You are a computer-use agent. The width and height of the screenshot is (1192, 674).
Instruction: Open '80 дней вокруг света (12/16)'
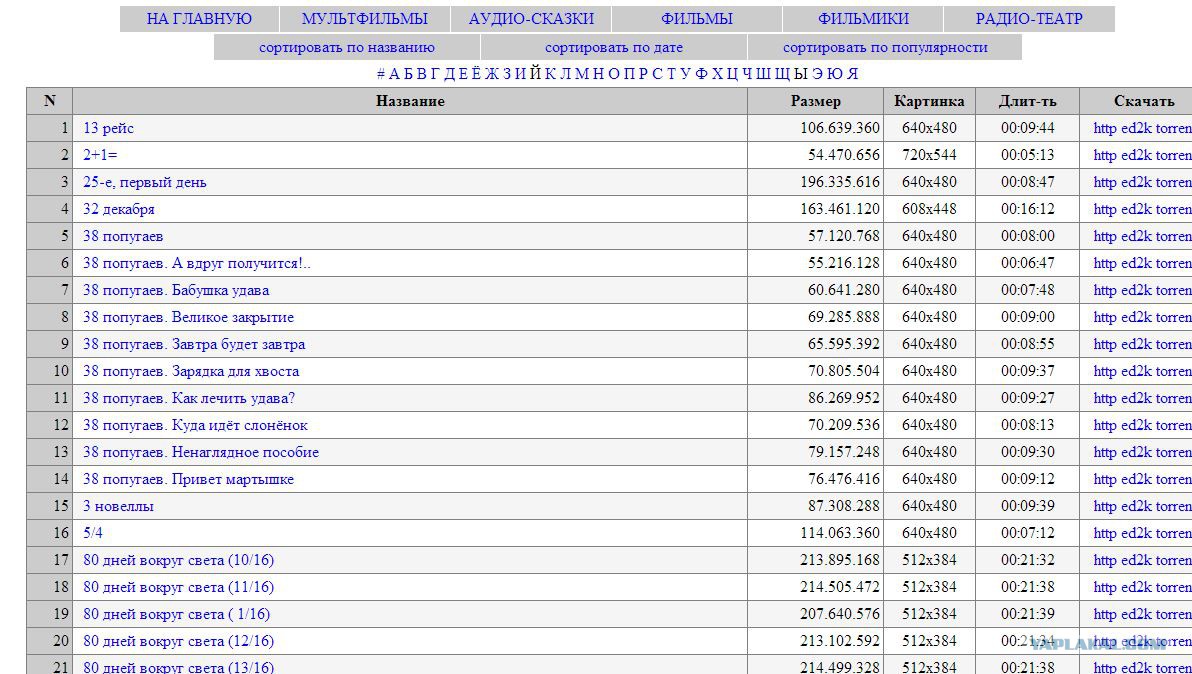[x=179, y=641]
